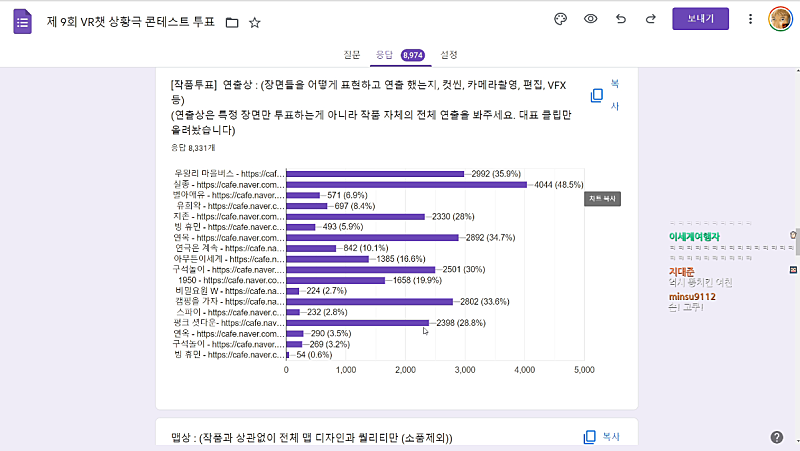Select the 1658 (19.9%) value label

pos(417,280)
